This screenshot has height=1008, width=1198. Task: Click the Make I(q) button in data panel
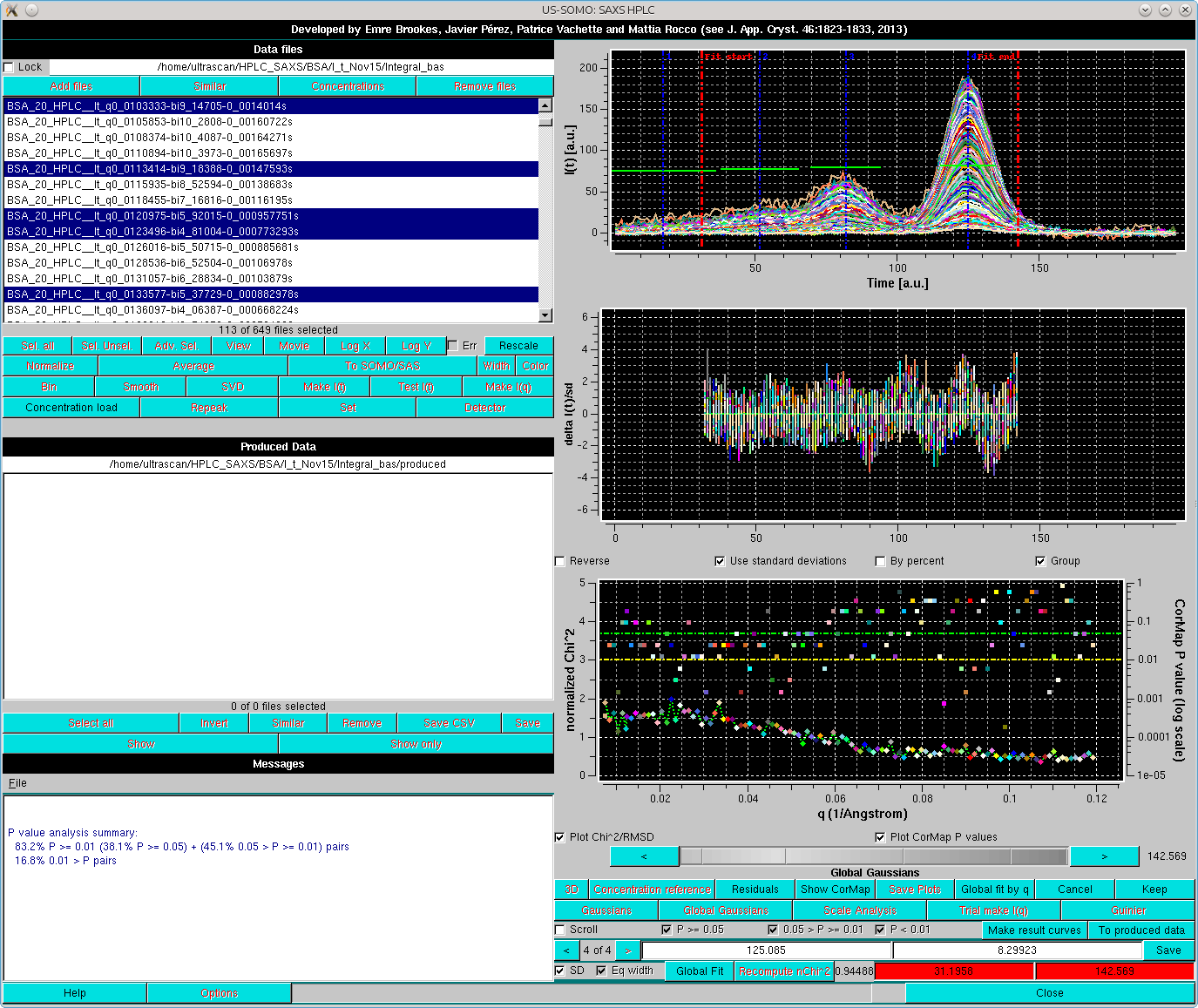click(x=508, y=387)
